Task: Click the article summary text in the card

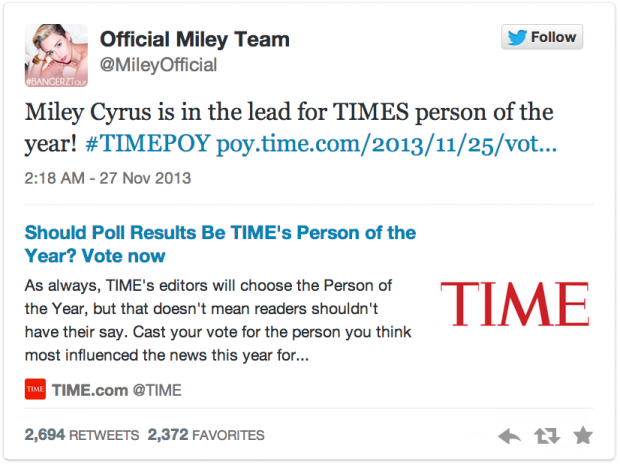Action: (x=218, y=320)
